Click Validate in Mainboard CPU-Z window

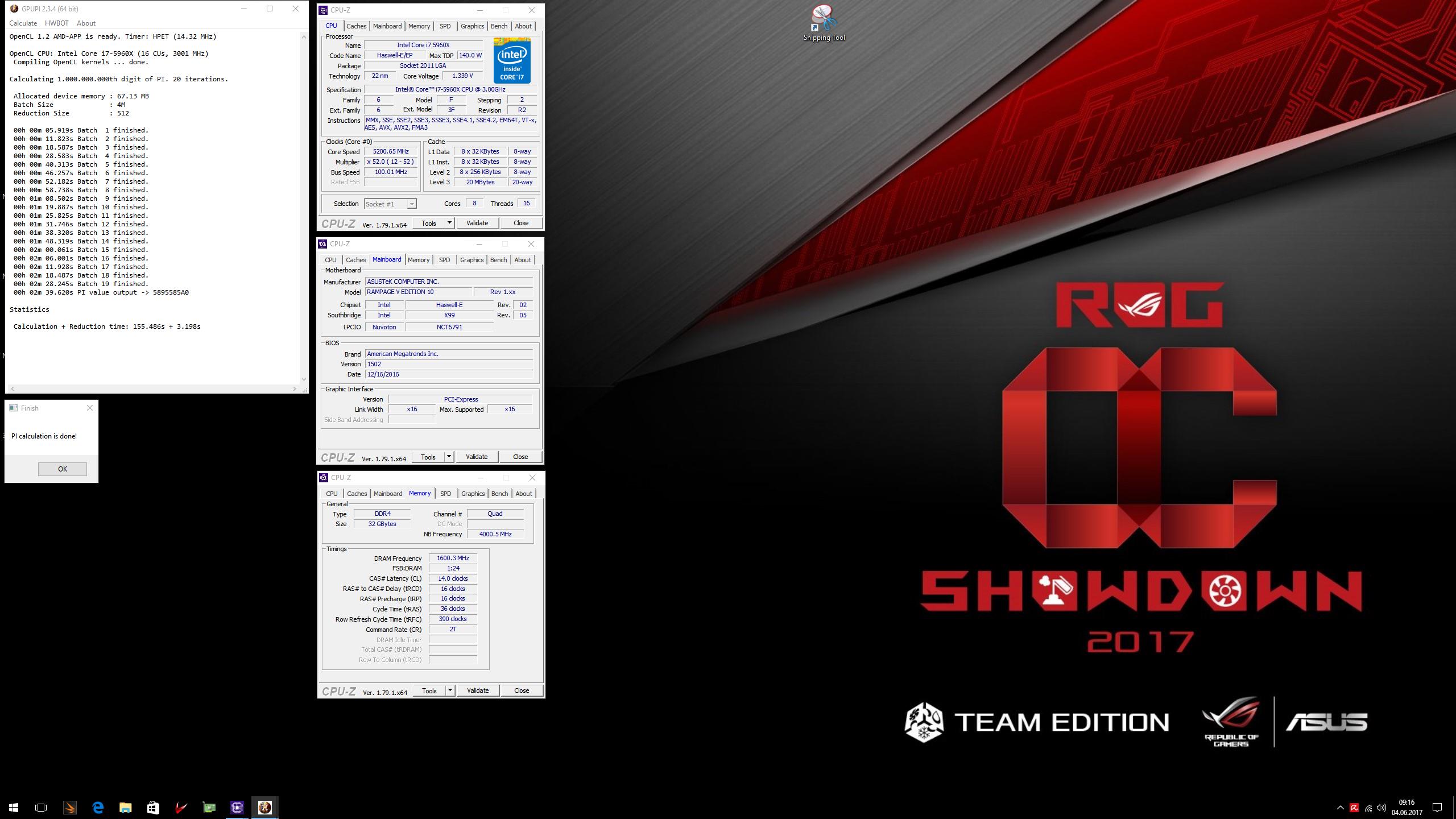pyautogui.click(x=477, y=457)
